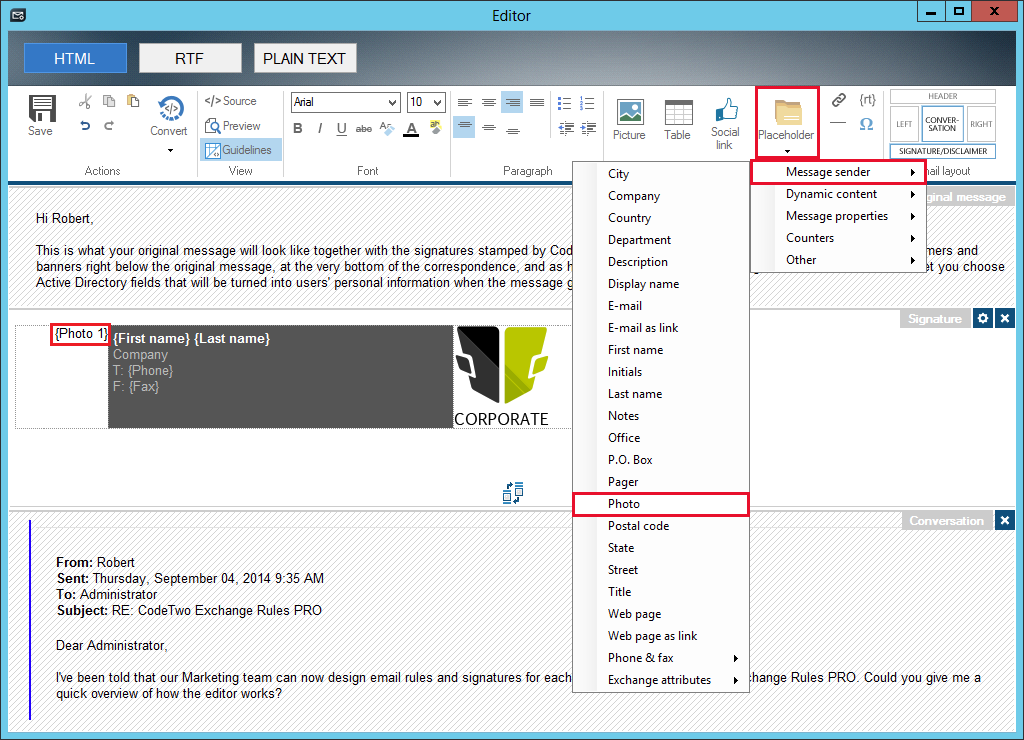Decrease paragraph indent

(566, 128)
